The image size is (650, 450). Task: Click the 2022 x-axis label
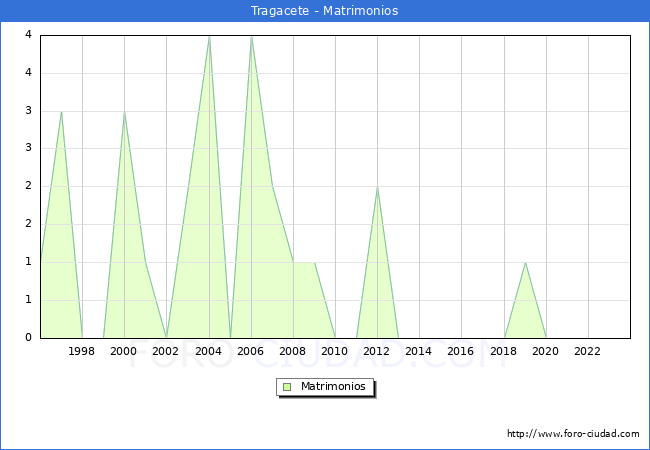click(x=587, y=351)
